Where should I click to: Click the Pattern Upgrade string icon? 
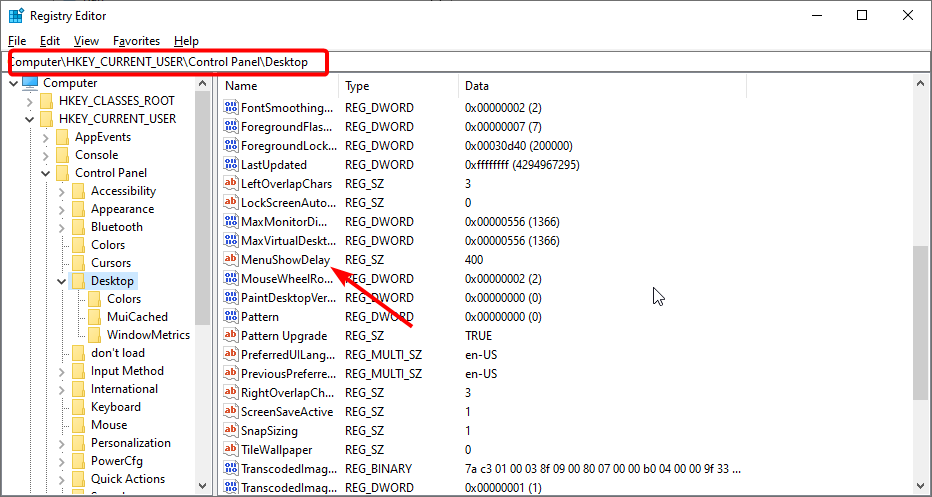coord(231,336)
